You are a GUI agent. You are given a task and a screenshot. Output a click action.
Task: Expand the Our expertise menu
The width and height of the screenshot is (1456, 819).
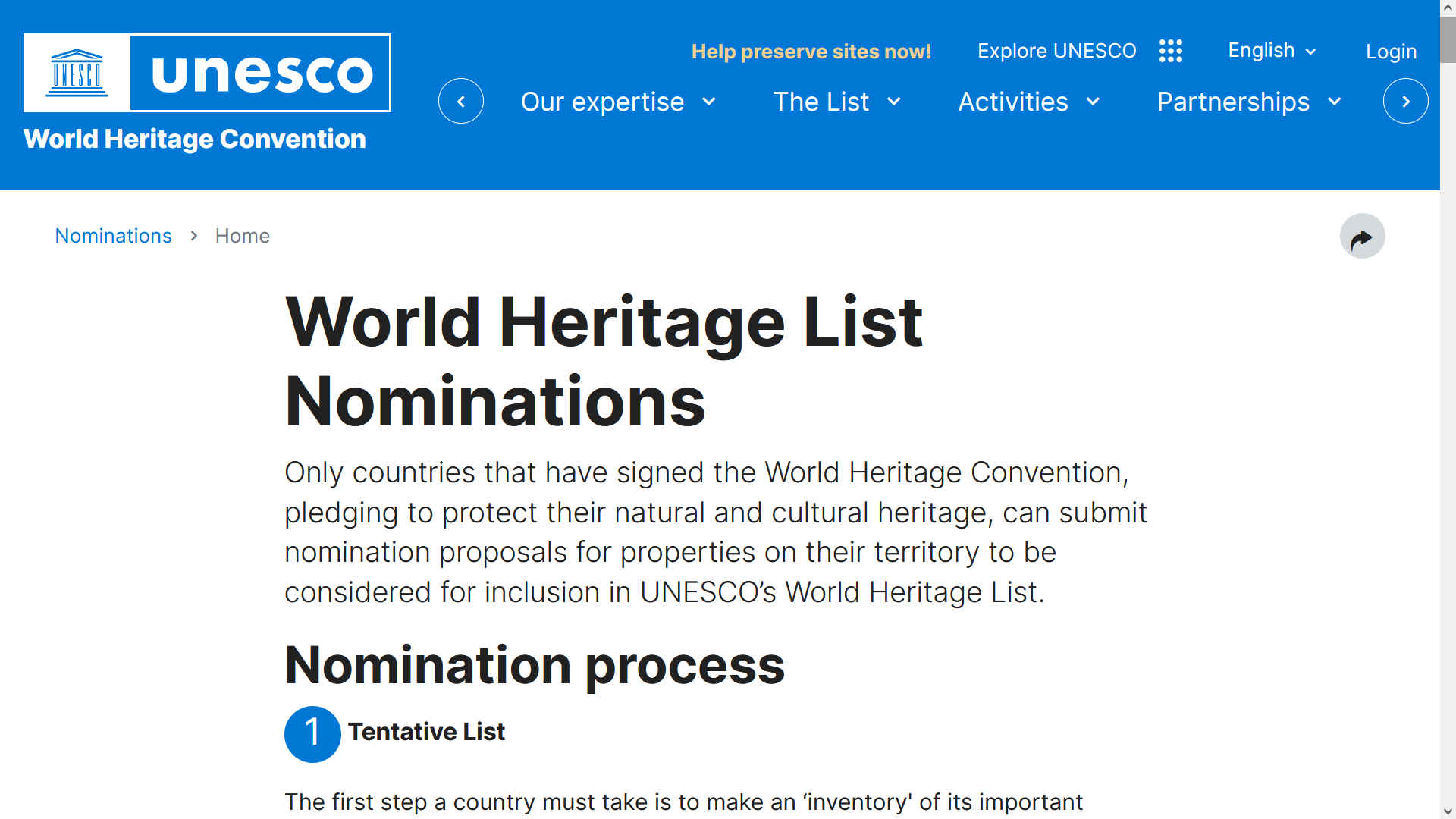point(618,102)
